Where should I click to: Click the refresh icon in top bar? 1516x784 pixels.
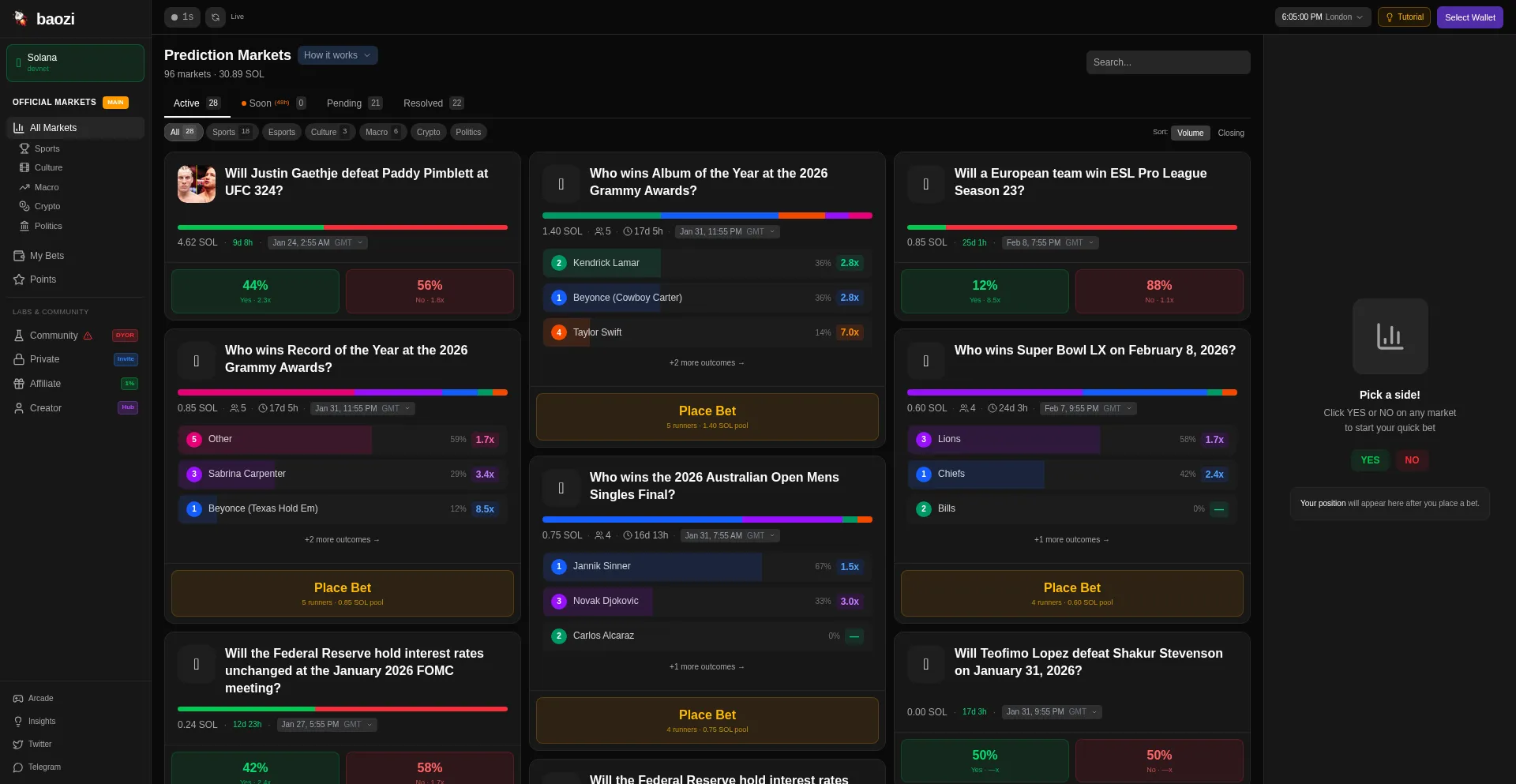click(x=215, y=17)
